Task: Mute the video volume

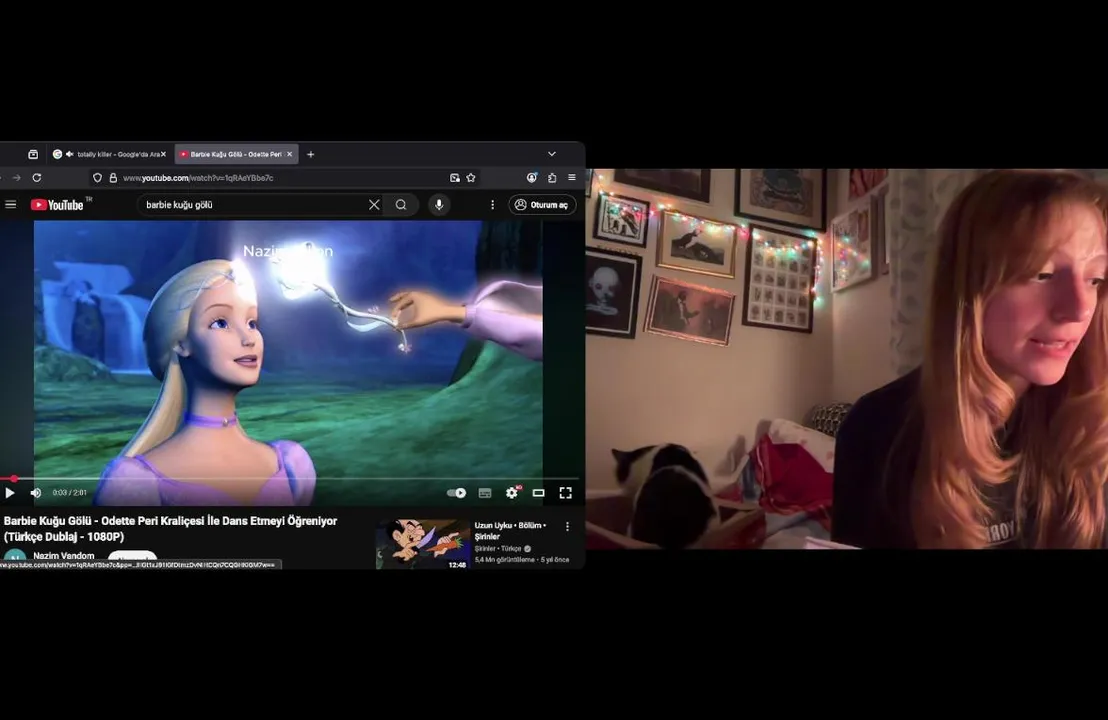Action: click(x=35, y=492)
